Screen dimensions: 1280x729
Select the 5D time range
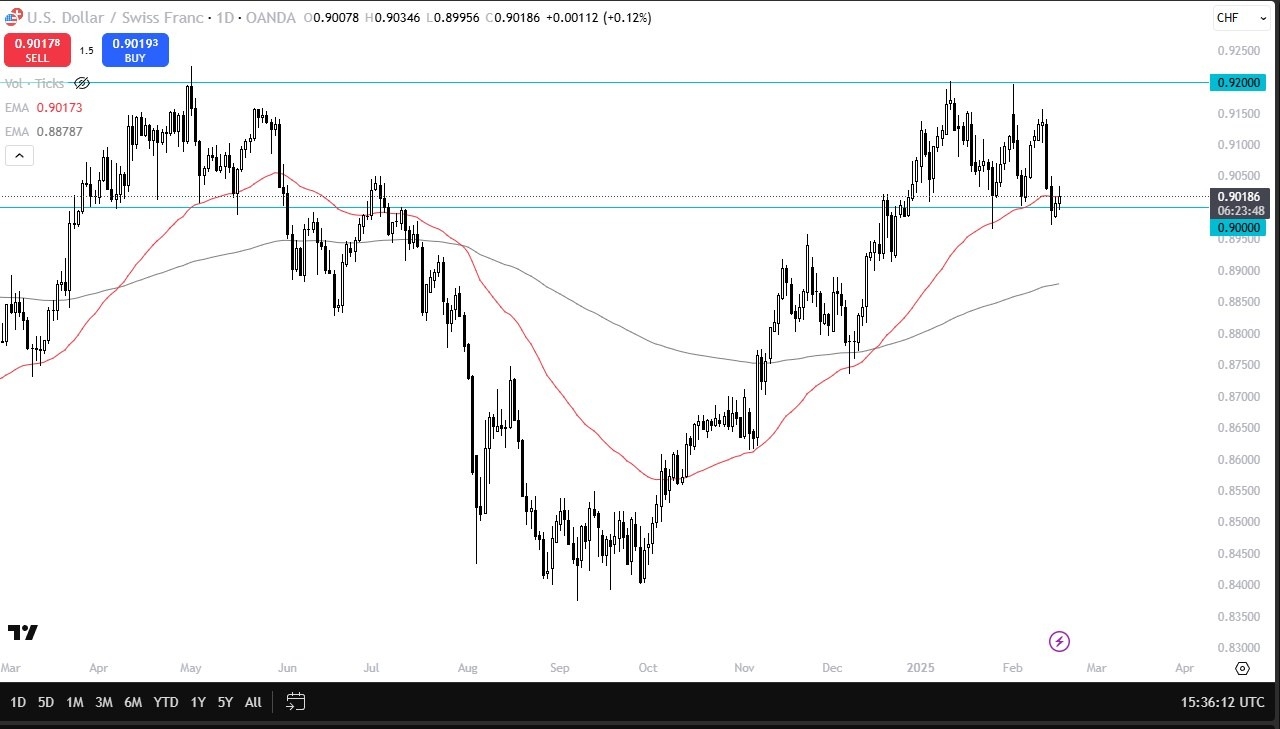coord(46,702)
